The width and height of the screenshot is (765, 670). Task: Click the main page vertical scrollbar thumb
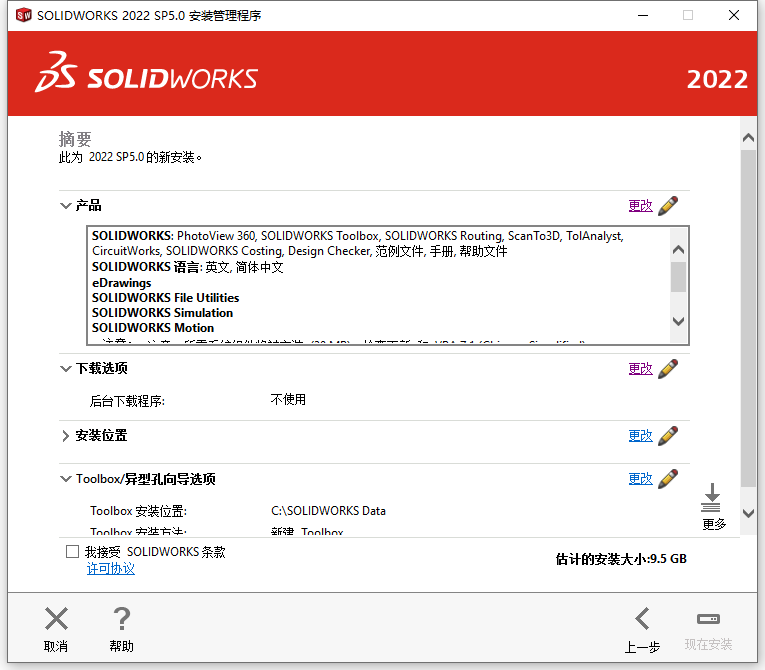748,318
